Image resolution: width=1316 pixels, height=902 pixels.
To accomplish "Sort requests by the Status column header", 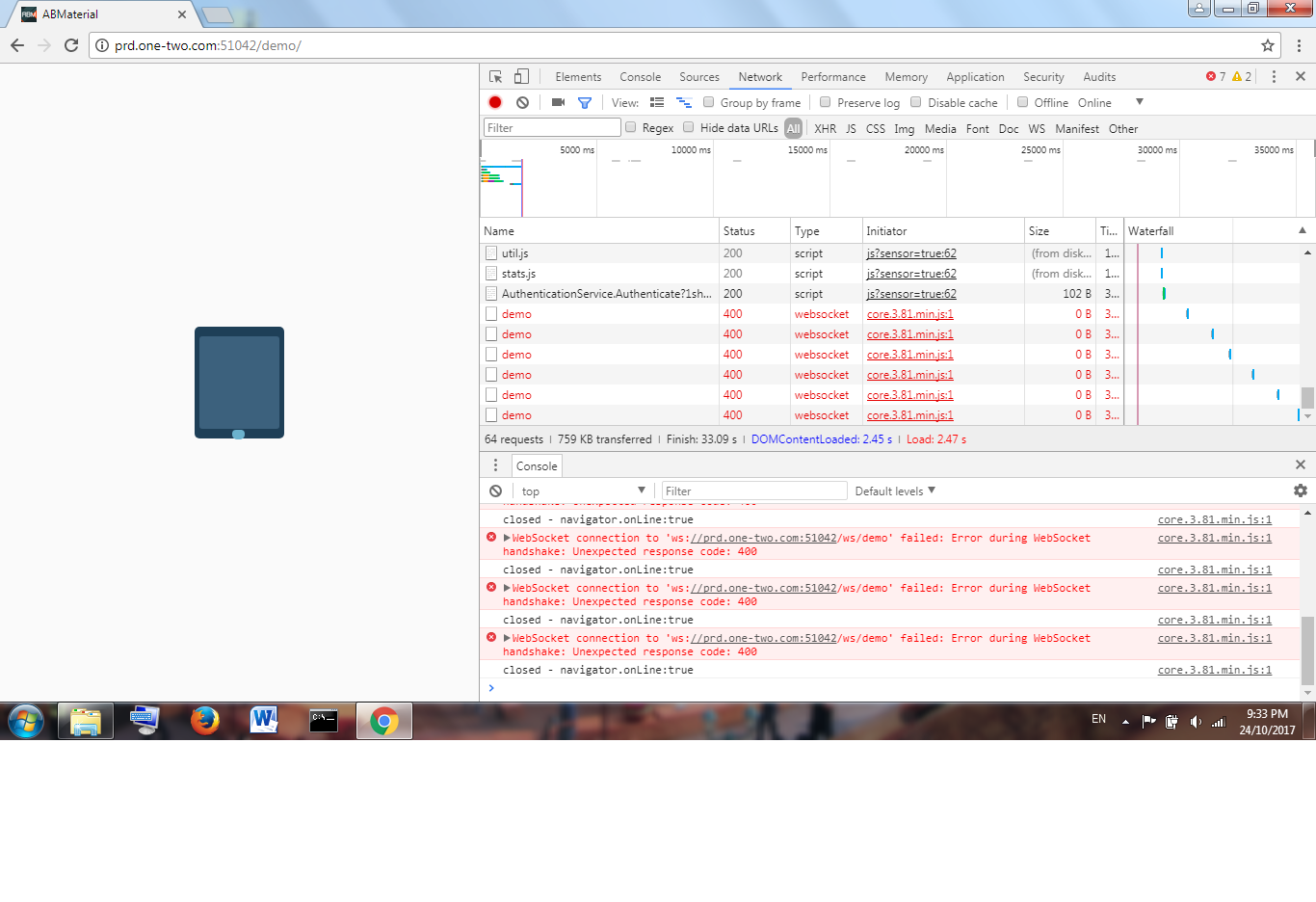I will tap(754, 231).
